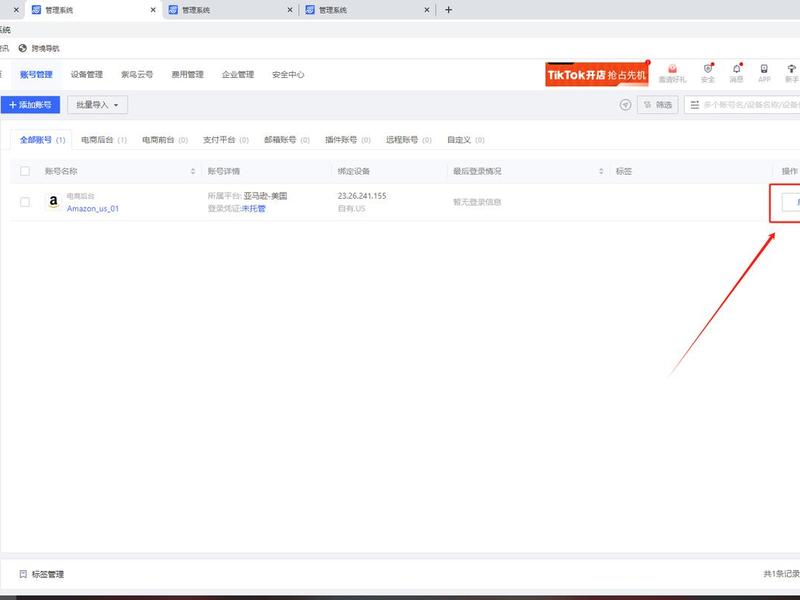The height and width of the screenshot is (600, 800).
Task: Open the 消息 notification bell
Action: (x=736, y=69)
